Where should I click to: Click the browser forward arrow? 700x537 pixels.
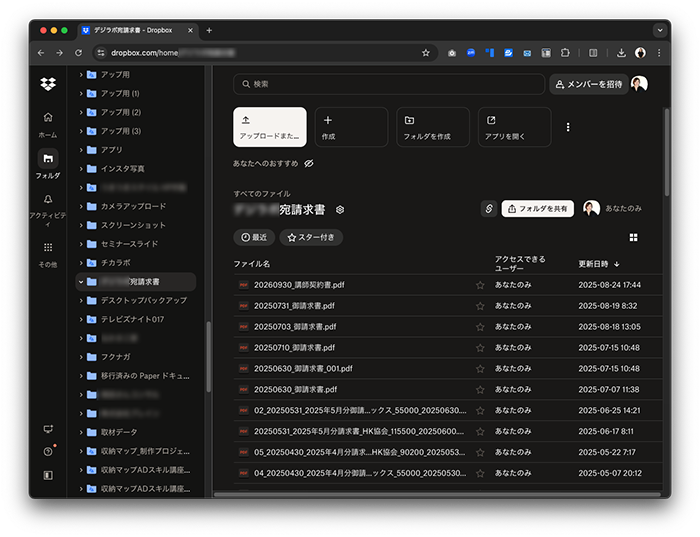(59, 53)
